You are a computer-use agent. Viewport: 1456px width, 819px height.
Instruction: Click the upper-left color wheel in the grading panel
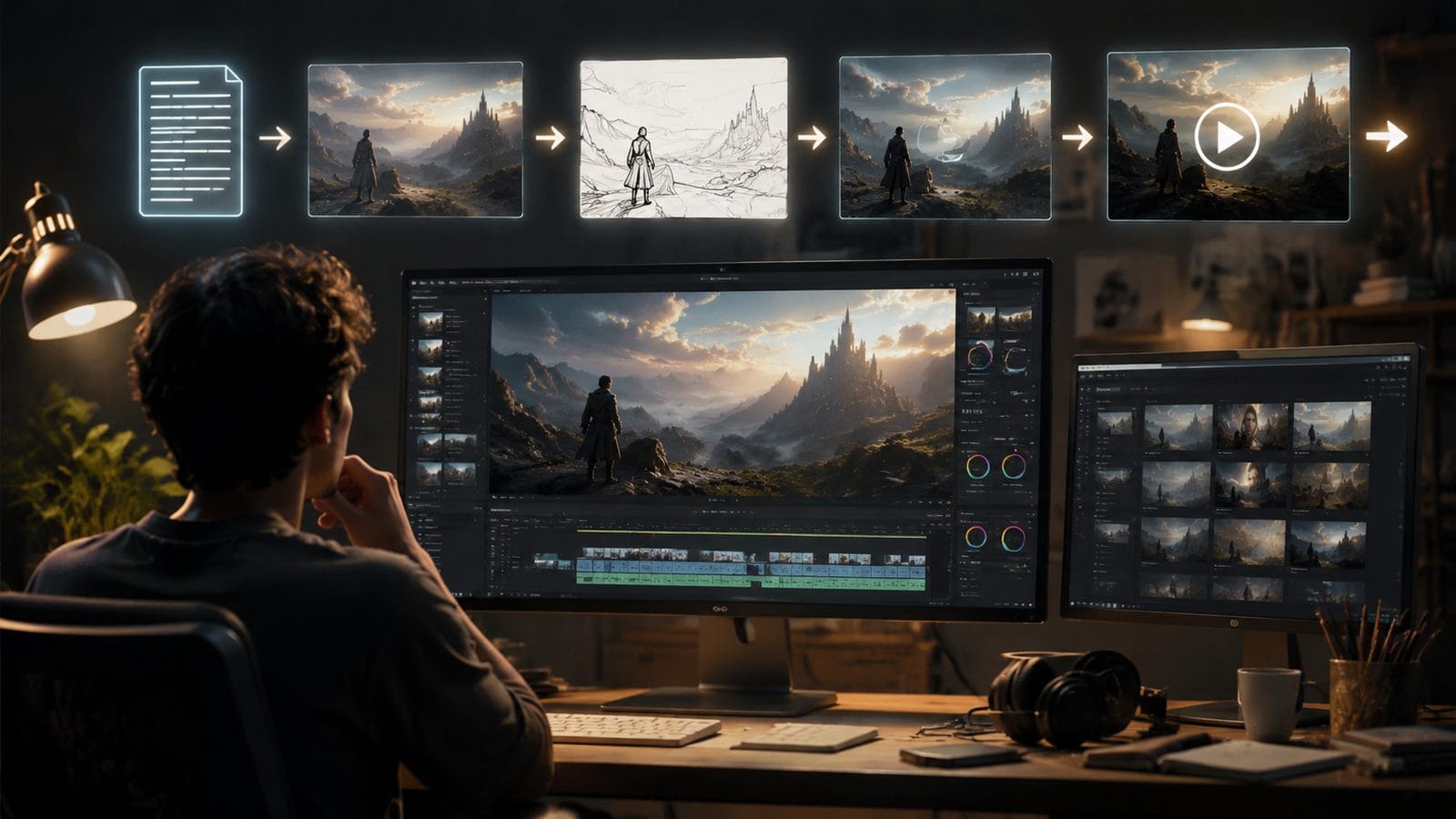coord(980,356)
